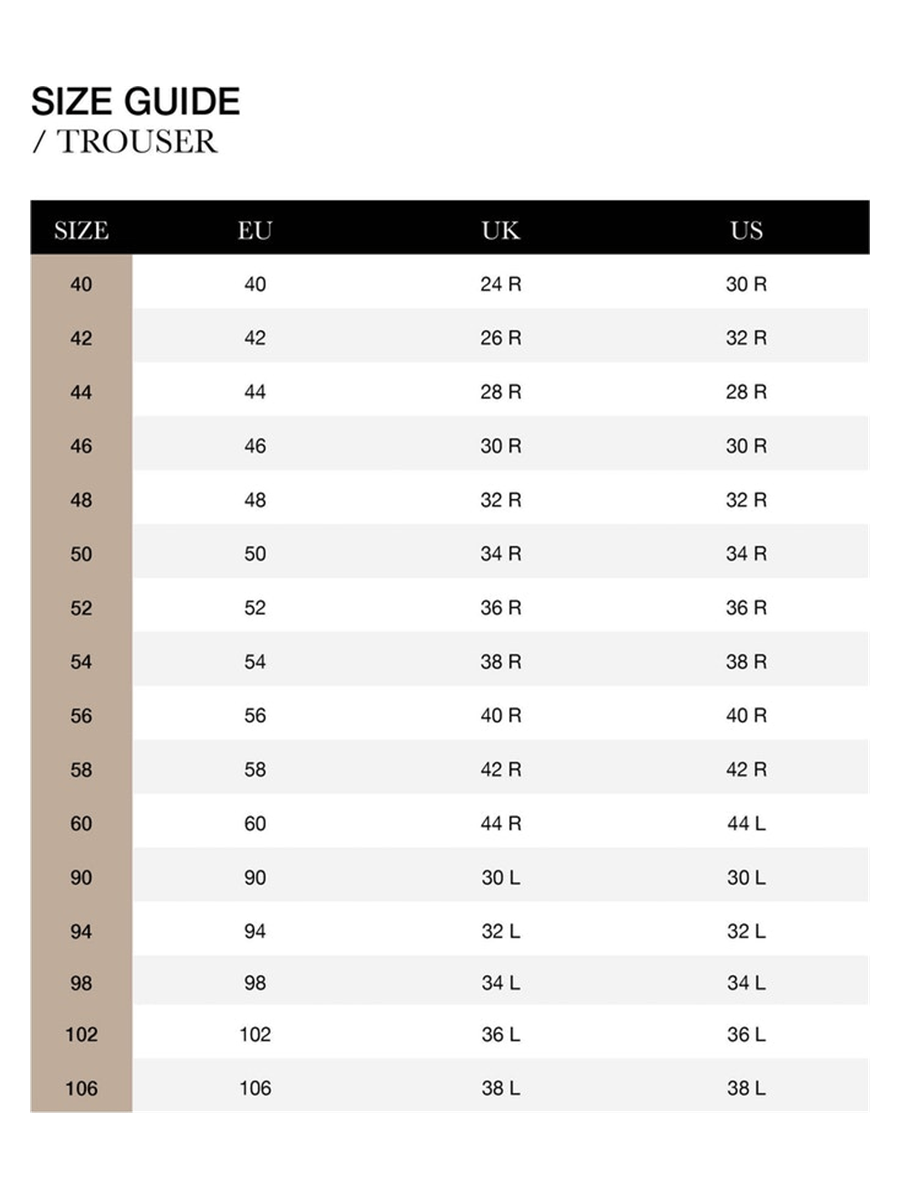Click US value 28 R

746,393
